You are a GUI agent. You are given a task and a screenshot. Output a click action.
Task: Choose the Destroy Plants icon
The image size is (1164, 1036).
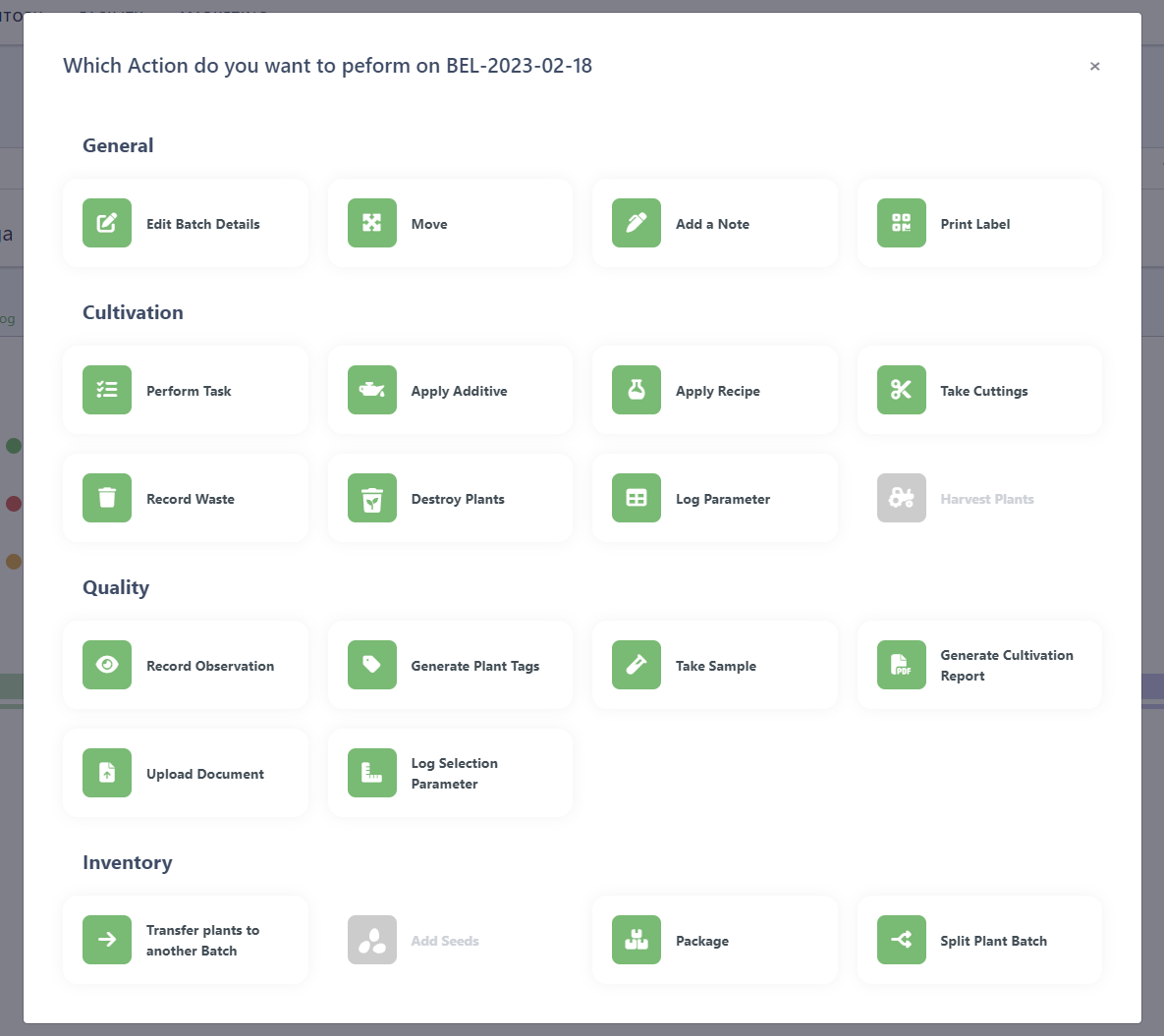coord(371,498)
